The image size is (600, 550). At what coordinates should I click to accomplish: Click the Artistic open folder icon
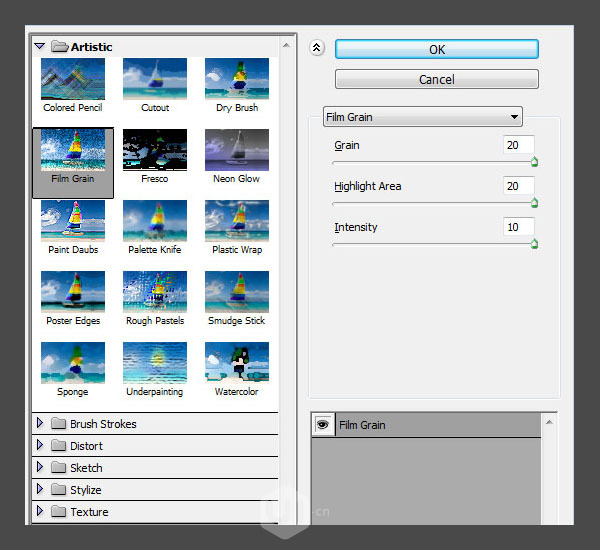60,47
